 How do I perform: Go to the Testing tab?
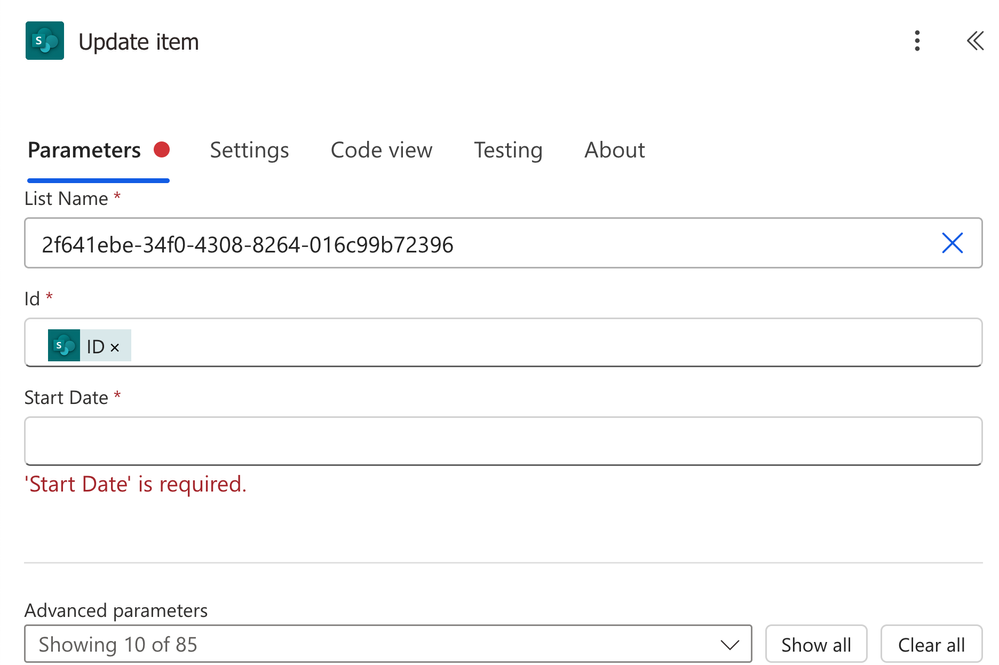(508, 150)
